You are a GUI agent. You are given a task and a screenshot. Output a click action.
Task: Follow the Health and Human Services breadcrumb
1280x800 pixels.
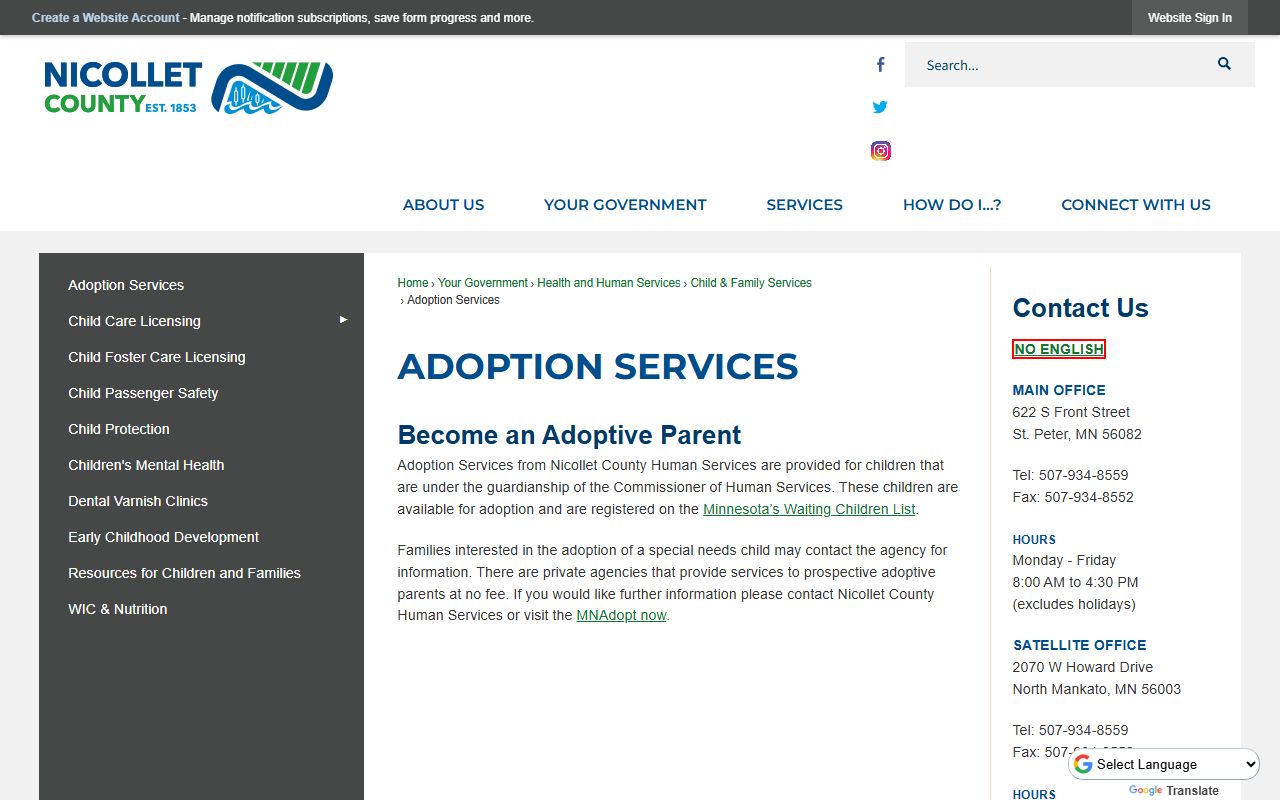point(609,283)
